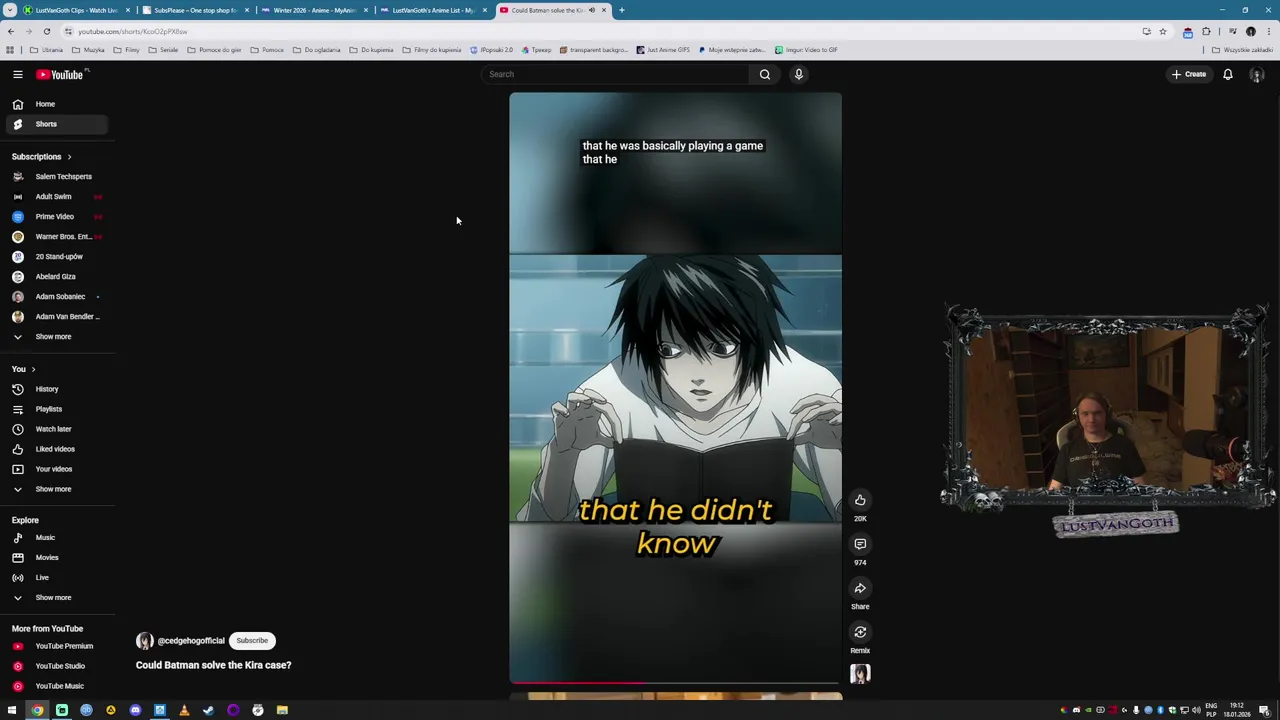
Task: Open the Home page in sidebar
Action: 56,104
